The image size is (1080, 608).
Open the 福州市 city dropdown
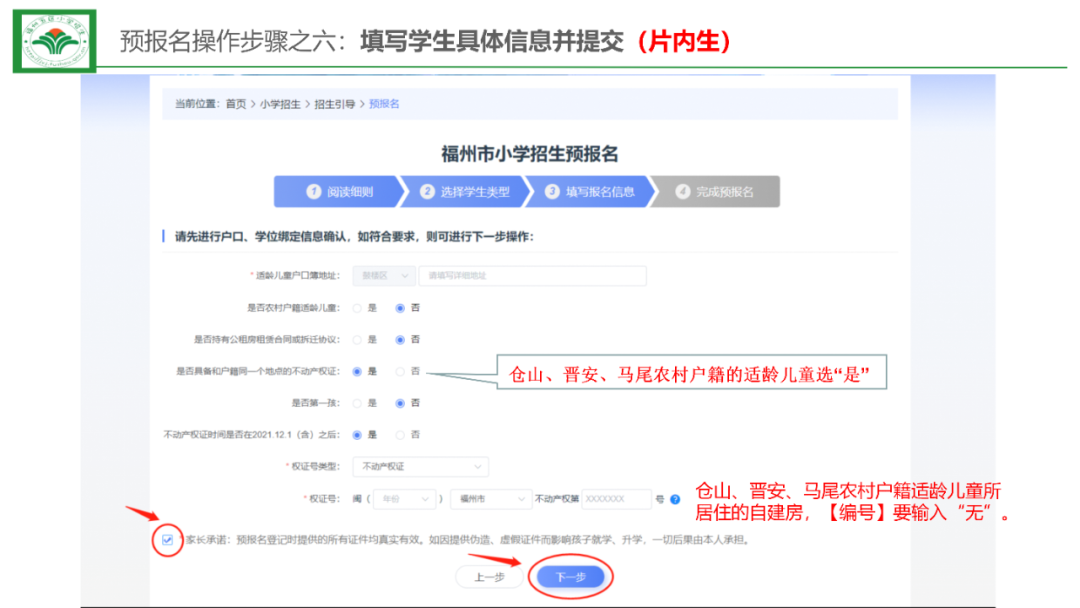(x=489, y=498)
